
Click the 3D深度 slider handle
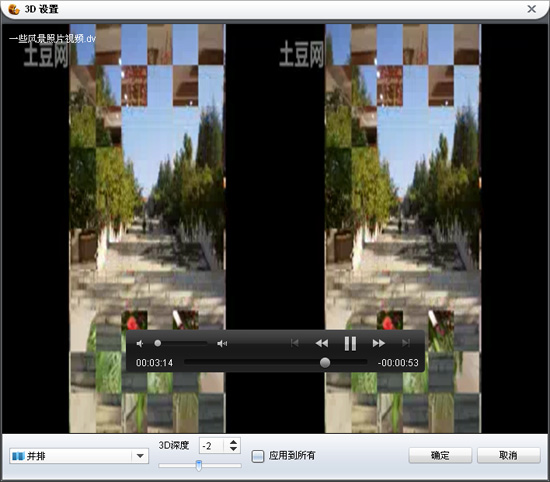tap(199, 466)
